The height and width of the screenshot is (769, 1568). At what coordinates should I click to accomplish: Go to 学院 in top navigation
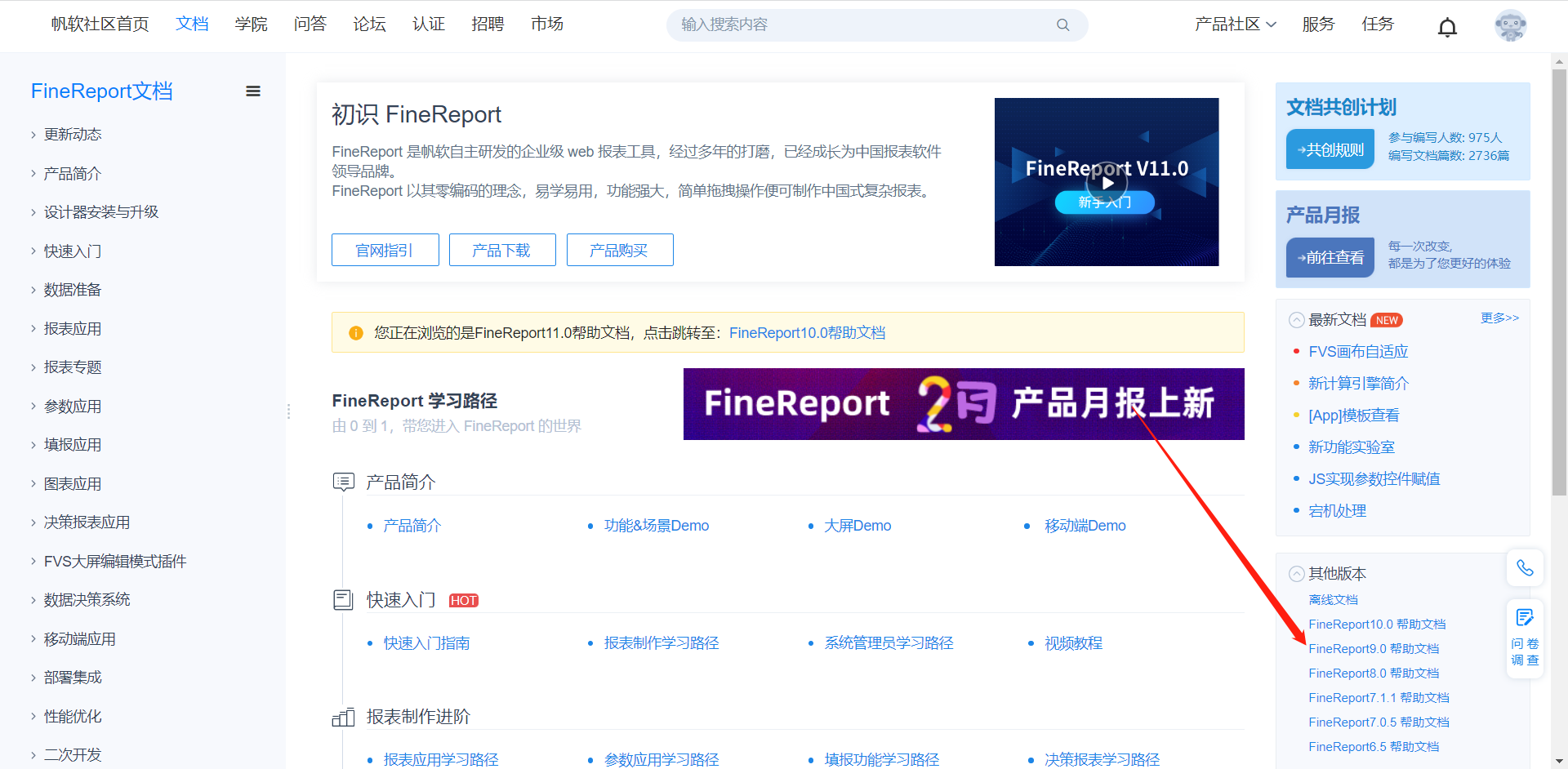tap(251, 24)
